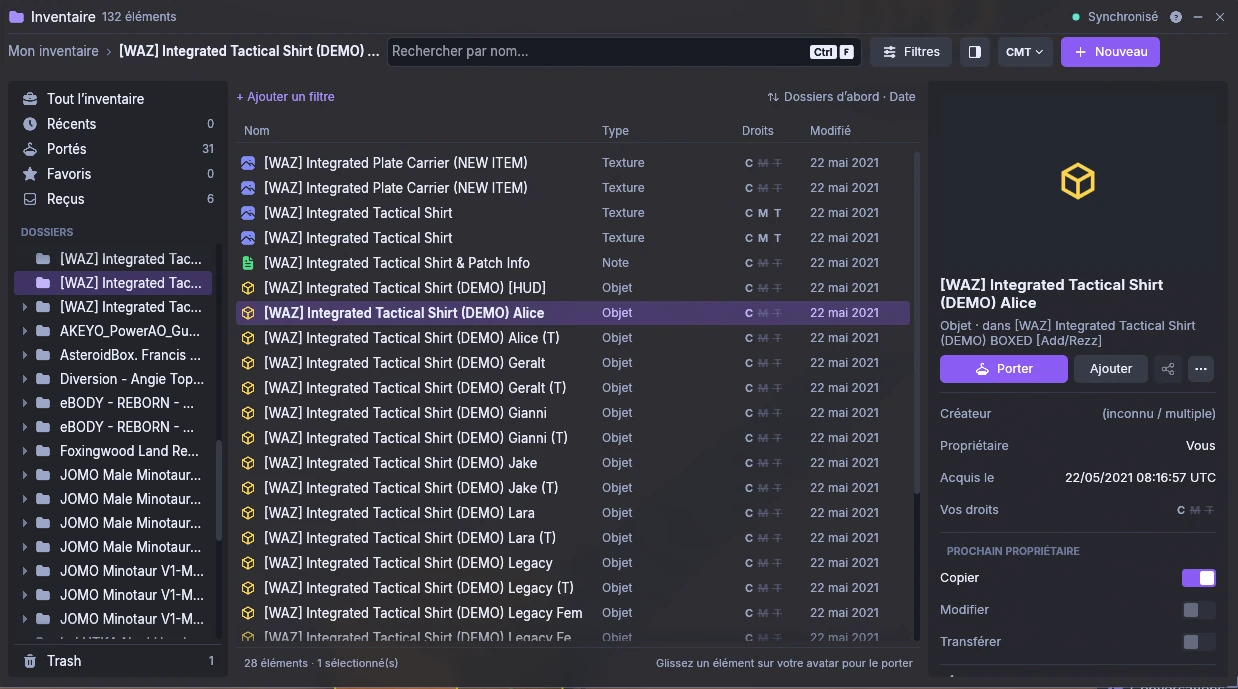Click the sort arrows icon beside Dossiers d'abord
The image size is (1238, 689).
(x=773, y=97)
